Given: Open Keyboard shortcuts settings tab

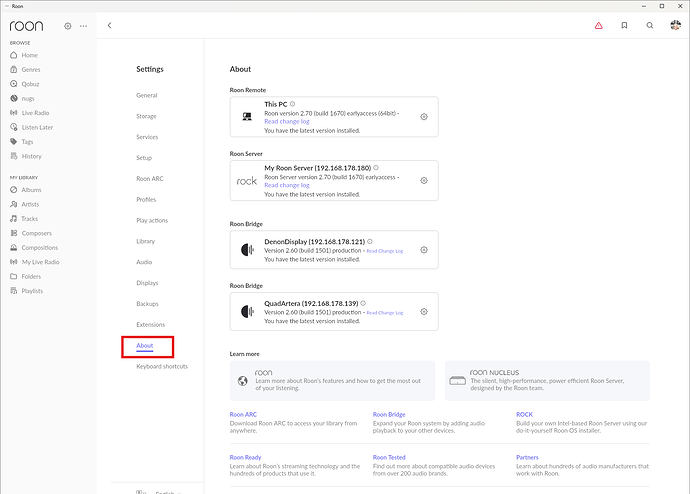Looking at the screenshot, I should point(162,366).
